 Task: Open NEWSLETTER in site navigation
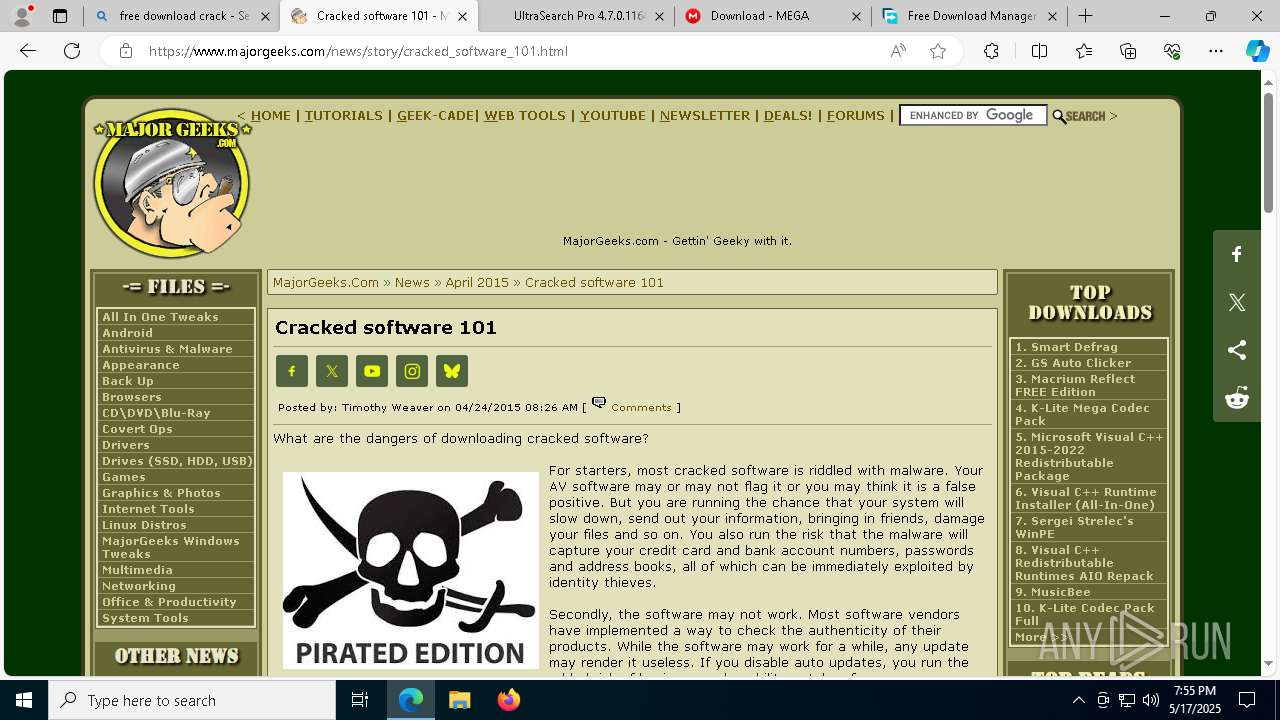click(x=705, y=116)
